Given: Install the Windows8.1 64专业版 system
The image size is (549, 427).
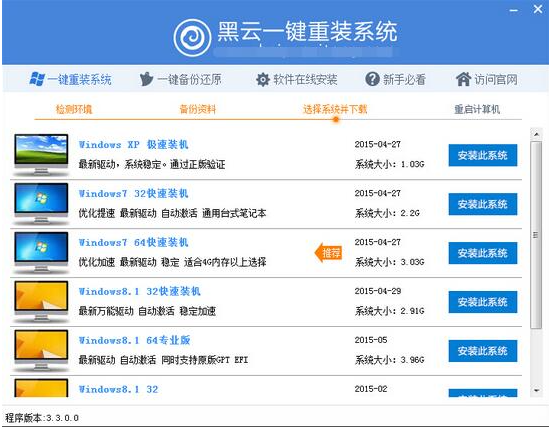Looking at the screenshot, I should pos(483,351).
